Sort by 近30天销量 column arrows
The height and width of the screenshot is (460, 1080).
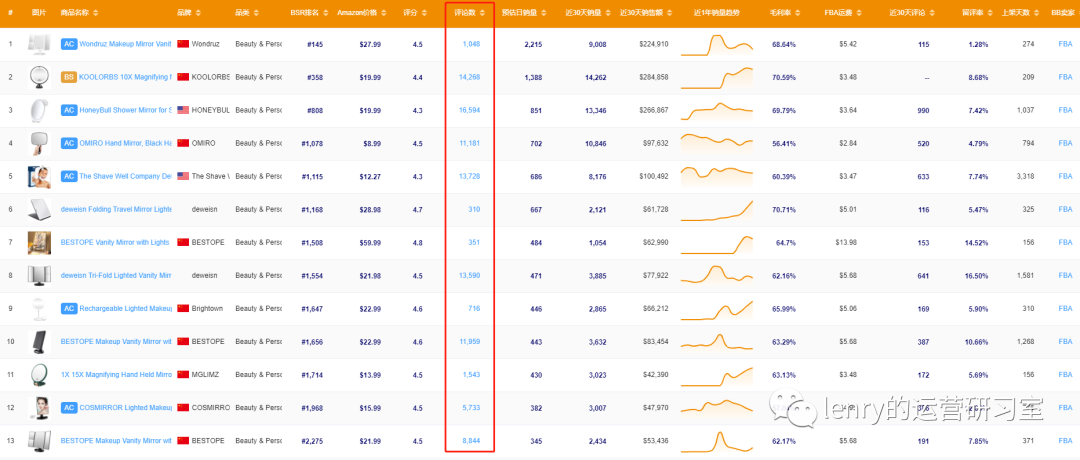click(x=609, y=13)
